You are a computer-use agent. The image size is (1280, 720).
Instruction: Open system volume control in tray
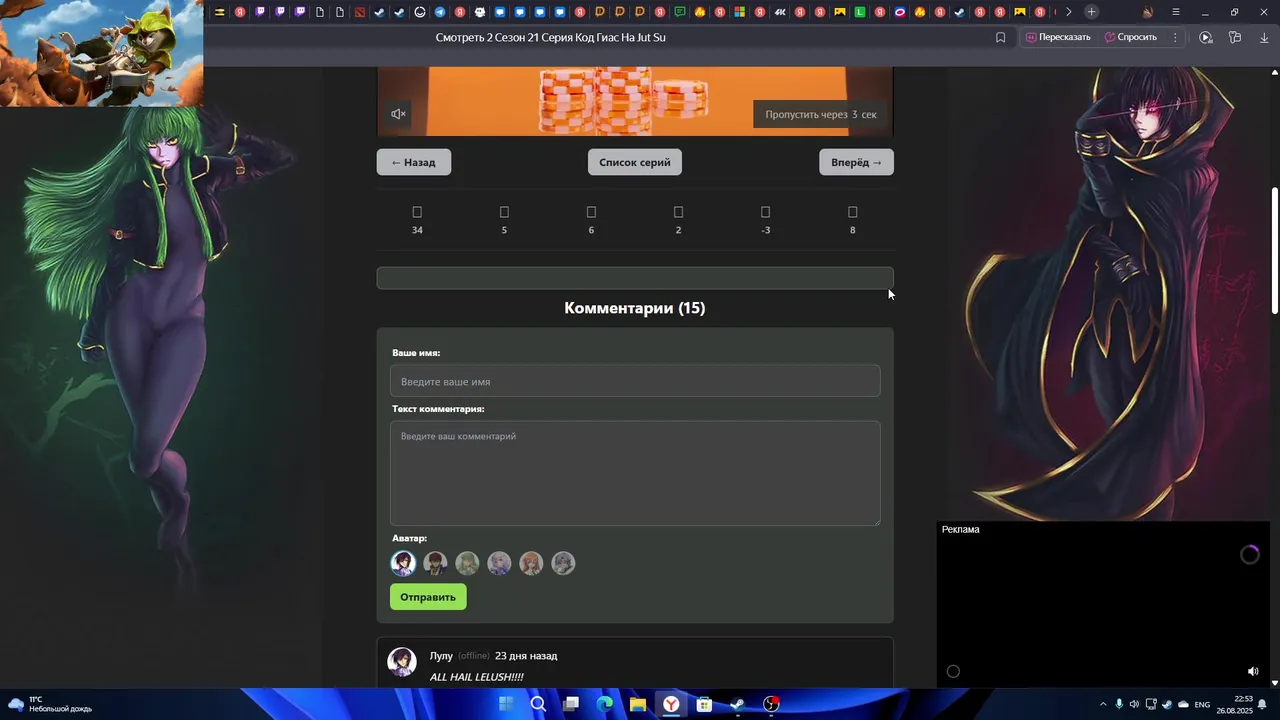[x=1134, y=704]
